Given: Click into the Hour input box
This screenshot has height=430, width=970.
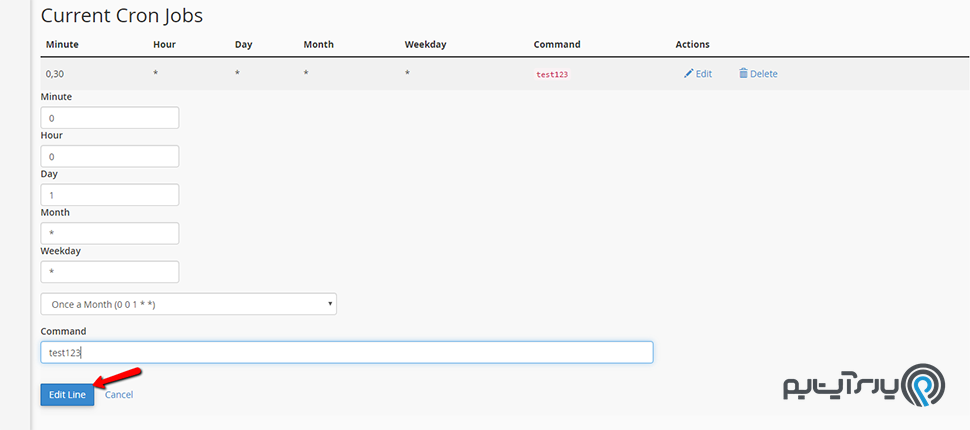Looking at the screenshot, I should click(109, 156).
